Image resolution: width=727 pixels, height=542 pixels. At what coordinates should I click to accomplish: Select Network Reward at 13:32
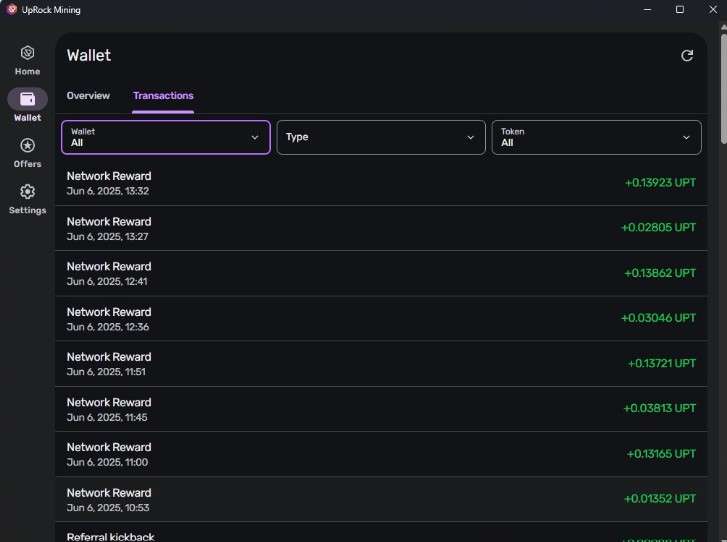pyautogui.click(x=381, y=183)
